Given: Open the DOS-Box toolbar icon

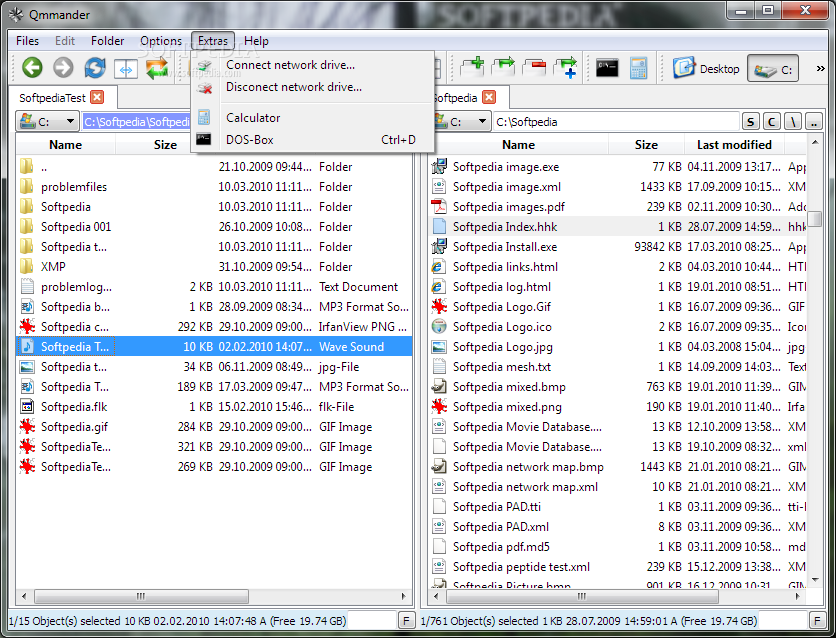Looking at the screenshot, I should click(607, 68).
